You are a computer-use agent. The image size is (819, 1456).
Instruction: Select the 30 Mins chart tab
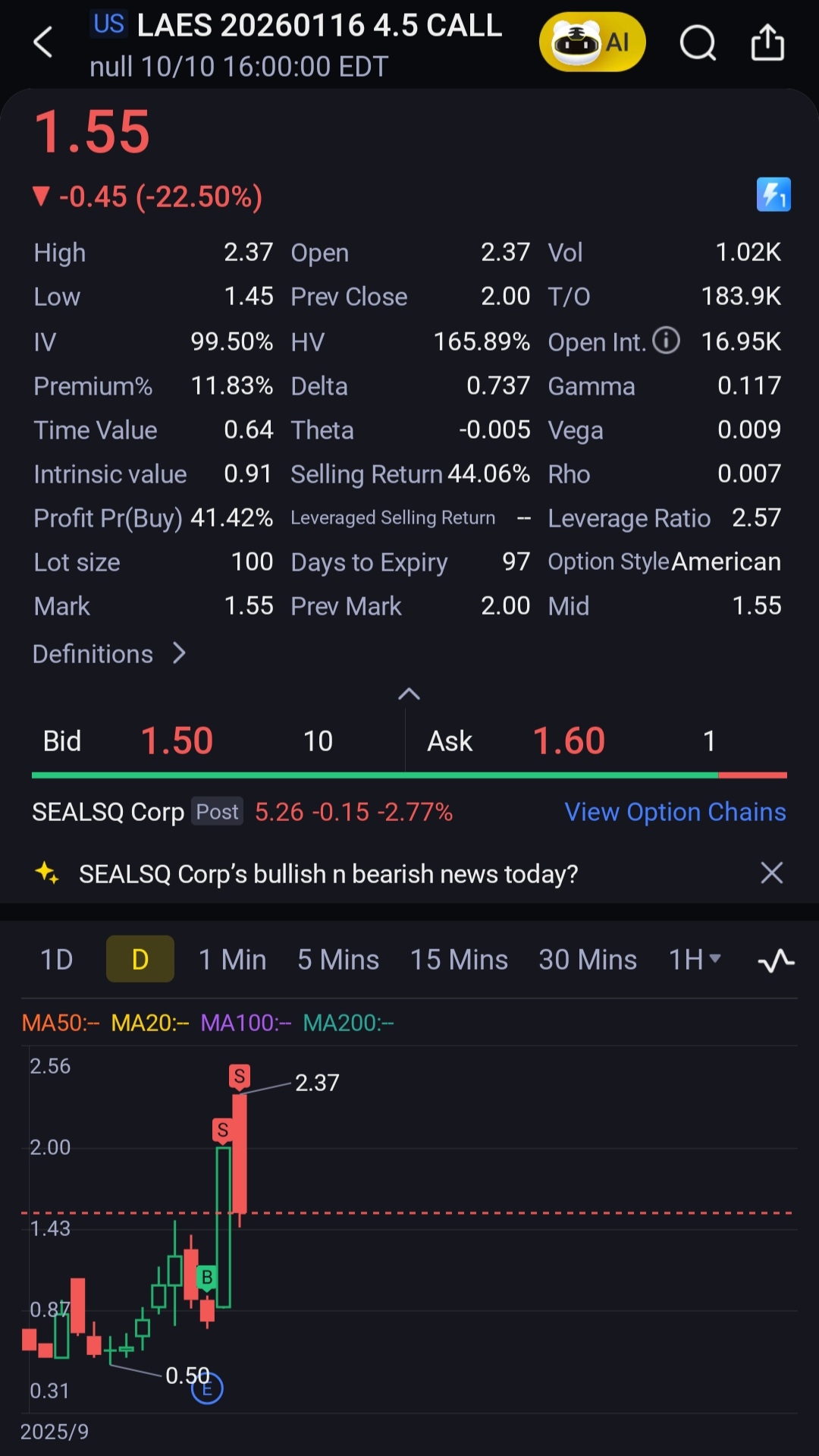[587, 960]
